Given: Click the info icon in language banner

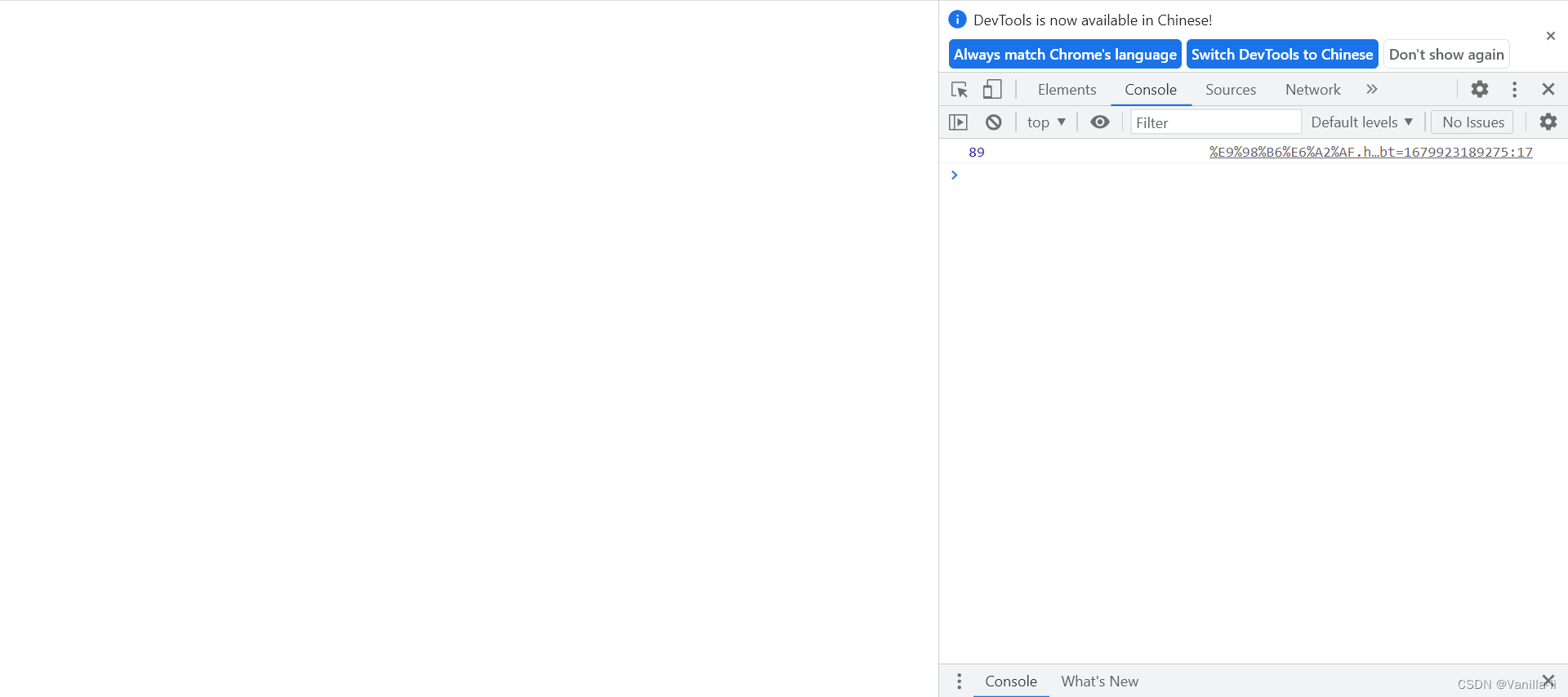Looking at the screenshot, I should [x=957, y=20].
